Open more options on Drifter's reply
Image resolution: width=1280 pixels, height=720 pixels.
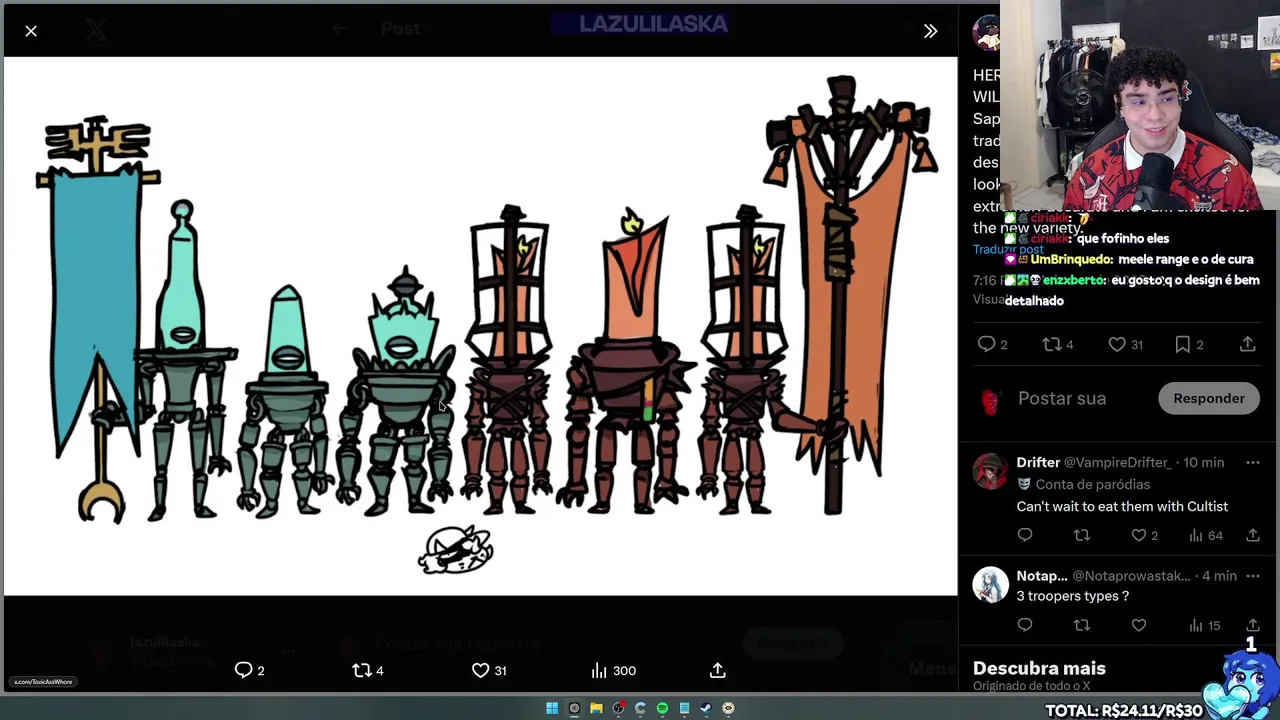coord(1253,462)
